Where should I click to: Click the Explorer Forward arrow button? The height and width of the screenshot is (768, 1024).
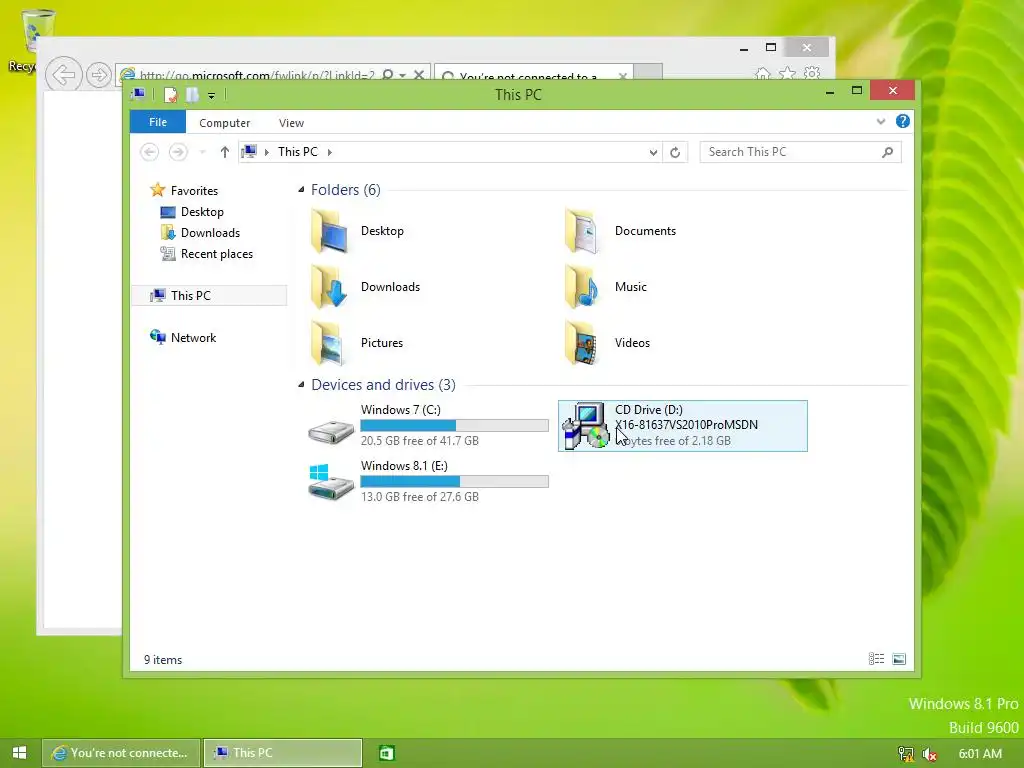coord(178,152)
